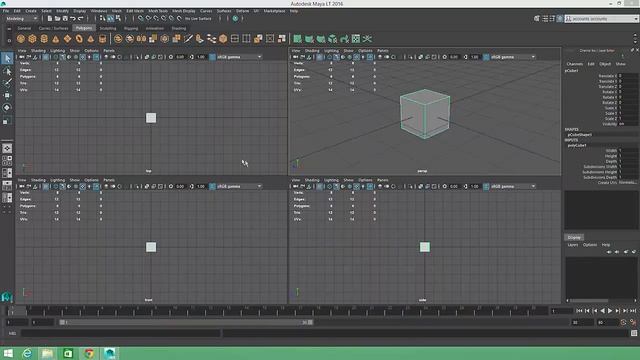
Task: Click the time slider ruler
Action: (x=278, y=311)
